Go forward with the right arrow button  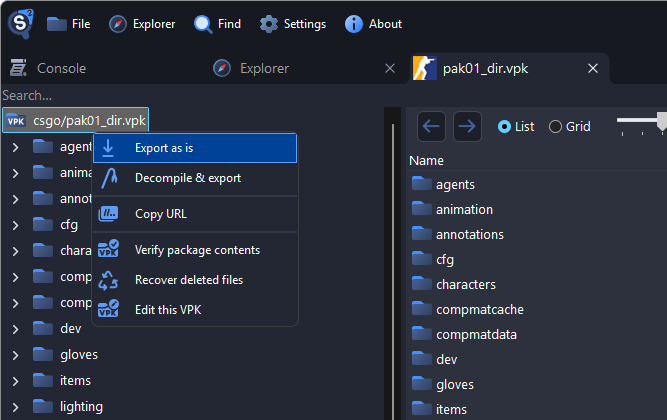(x=467, y=126)
